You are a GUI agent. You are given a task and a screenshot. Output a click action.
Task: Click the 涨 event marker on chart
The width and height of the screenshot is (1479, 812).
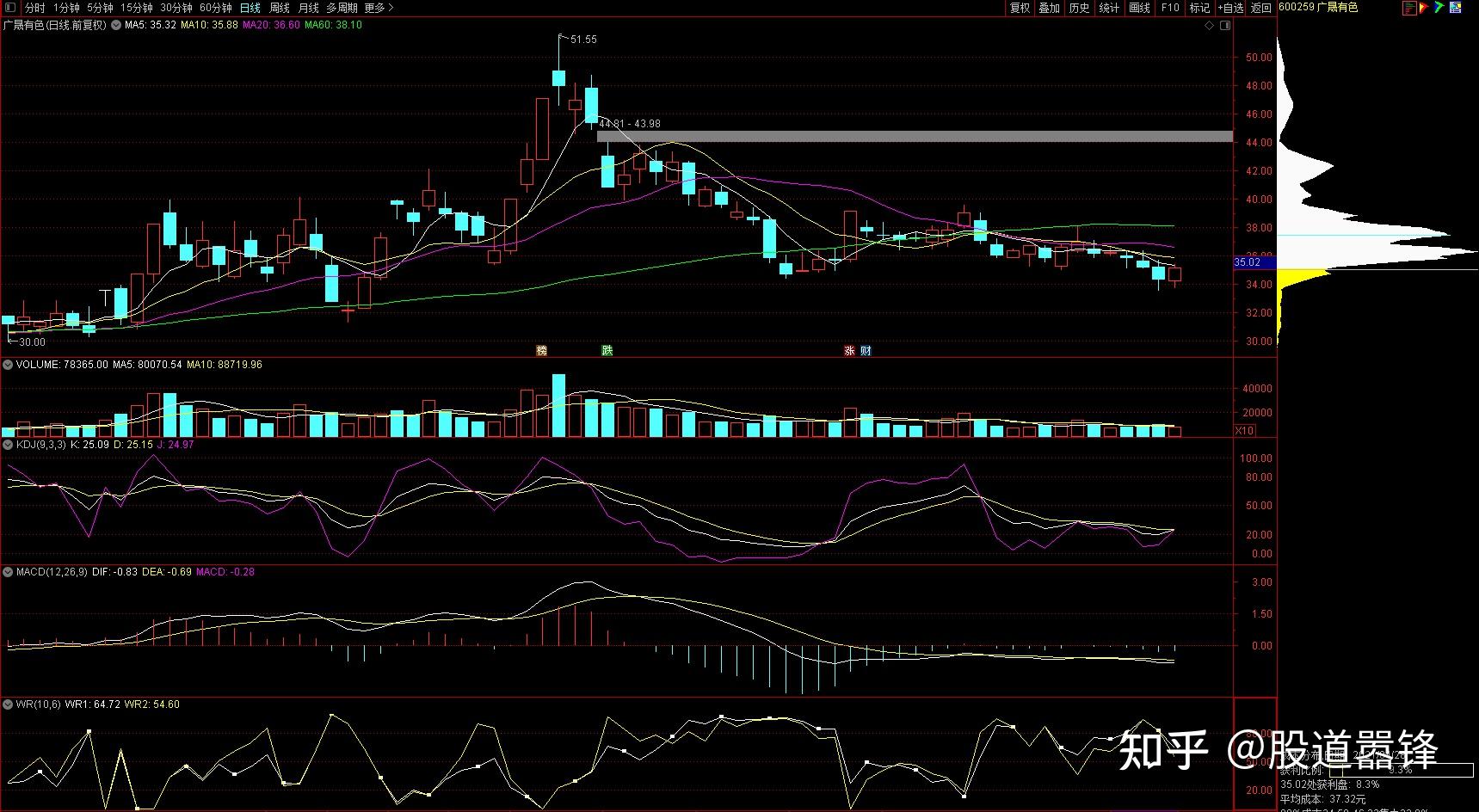[x=849, y=350]
